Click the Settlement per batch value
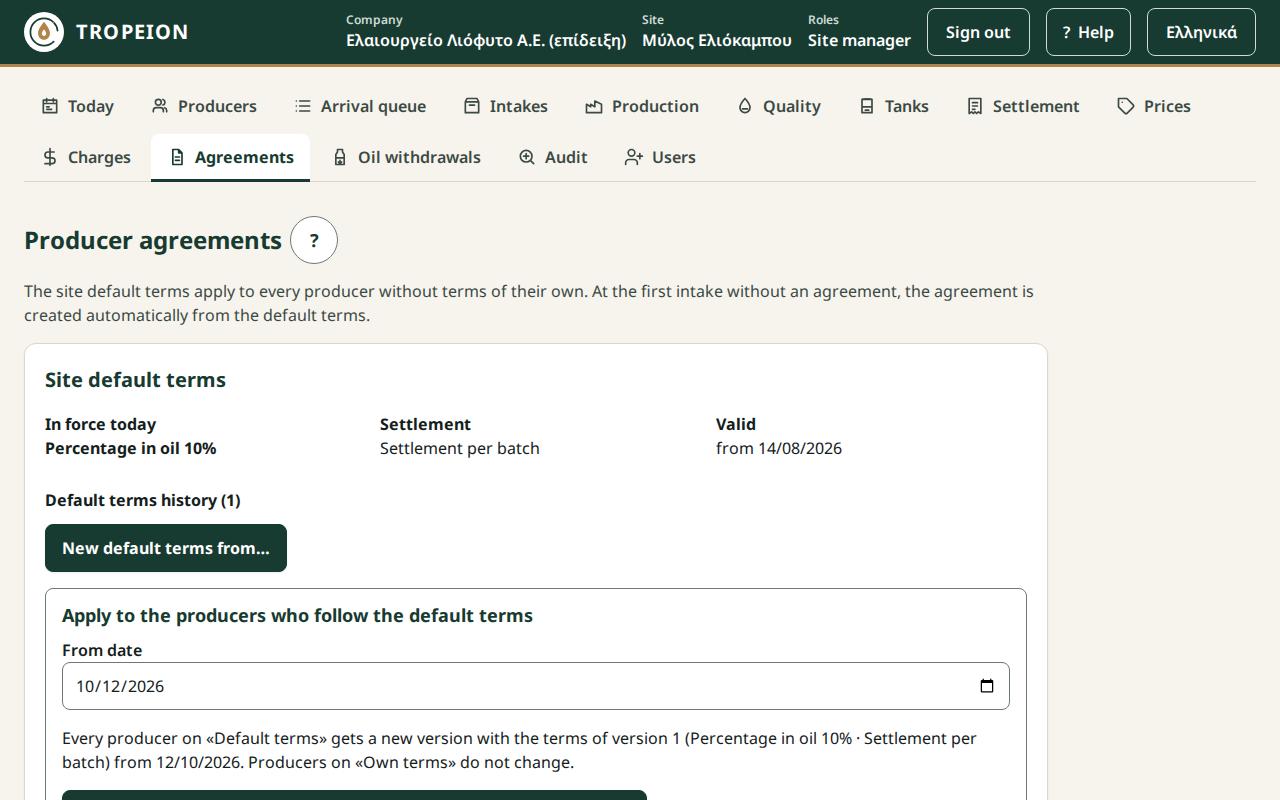Viewport: 1280px width, 800px height. tap(460, 448)
